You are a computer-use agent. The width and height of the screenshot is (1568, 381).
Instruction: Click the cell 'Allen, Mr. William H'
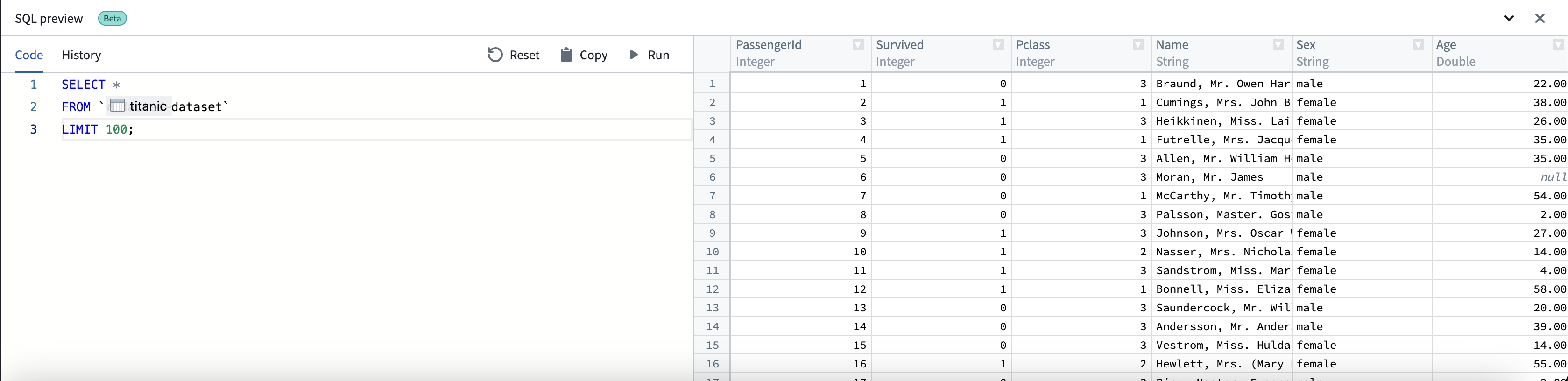[1221, 158]
